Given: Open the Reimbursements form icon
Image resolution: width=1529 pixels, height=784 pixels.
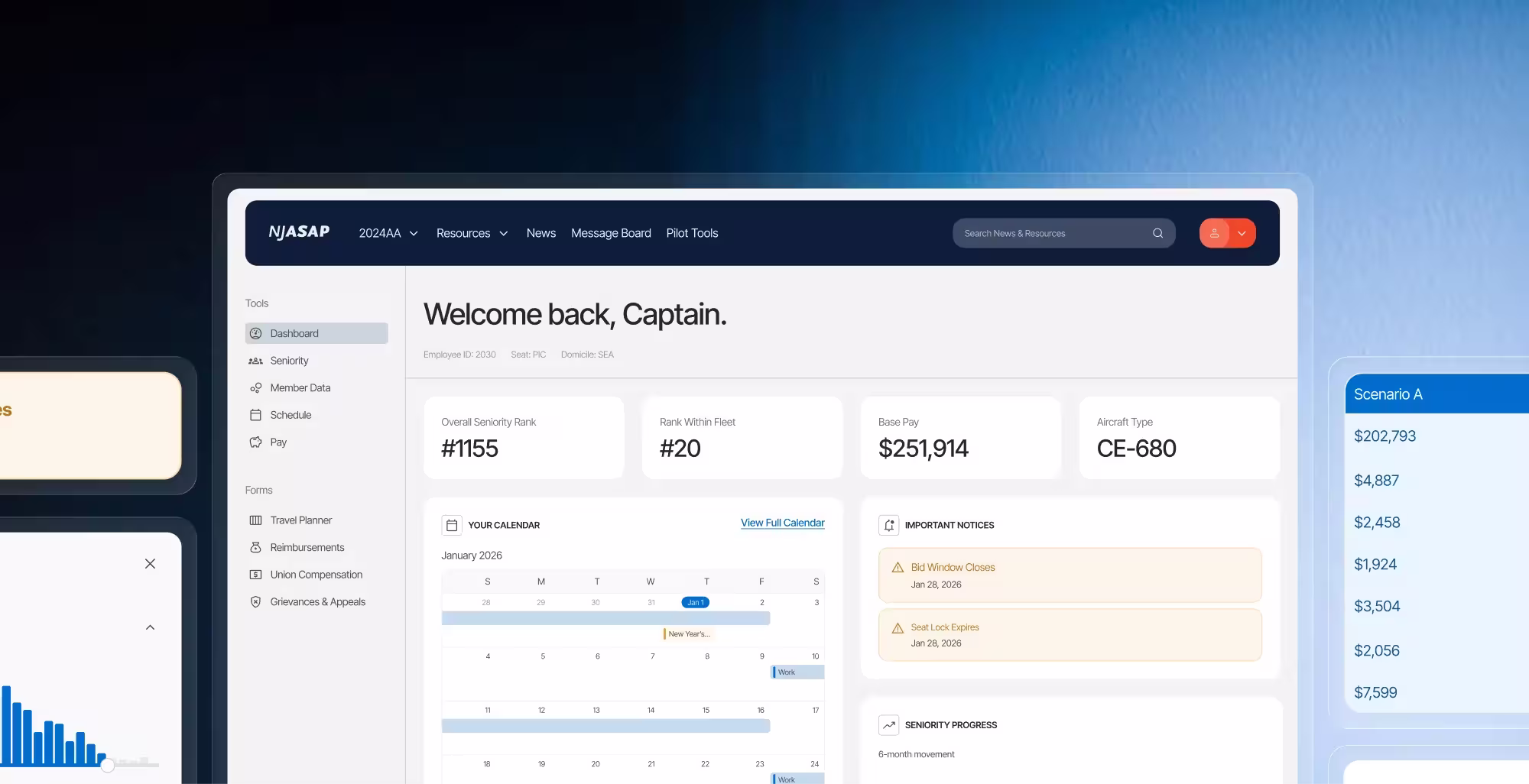Looking at the screenshot, I should 255,547.
